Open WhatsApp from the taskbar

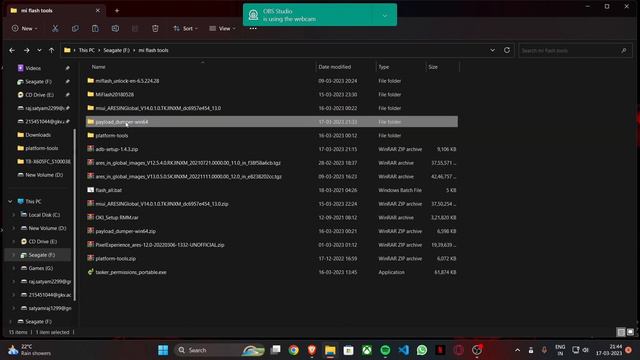(422, 350)
